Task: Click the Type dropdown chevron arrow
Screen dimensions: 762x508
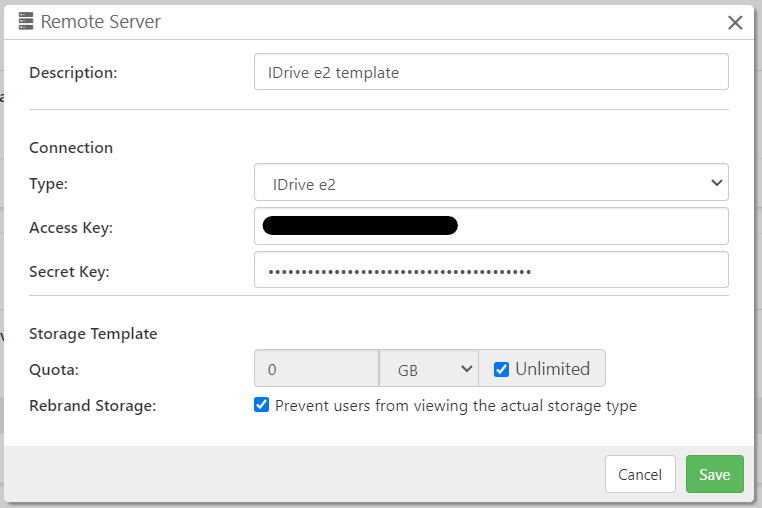Action: 716,183
